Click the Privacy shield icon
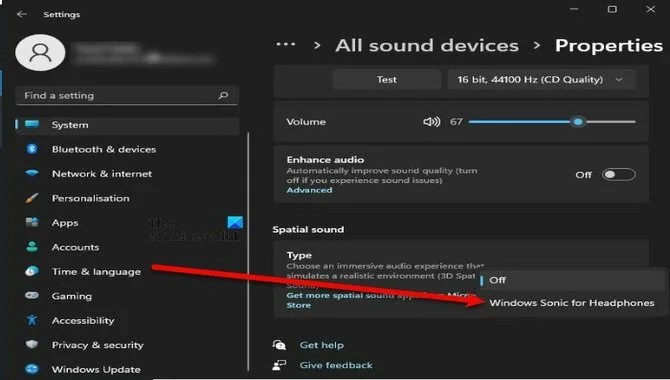This screenshot has height=380, width=670. pos(32,344)
